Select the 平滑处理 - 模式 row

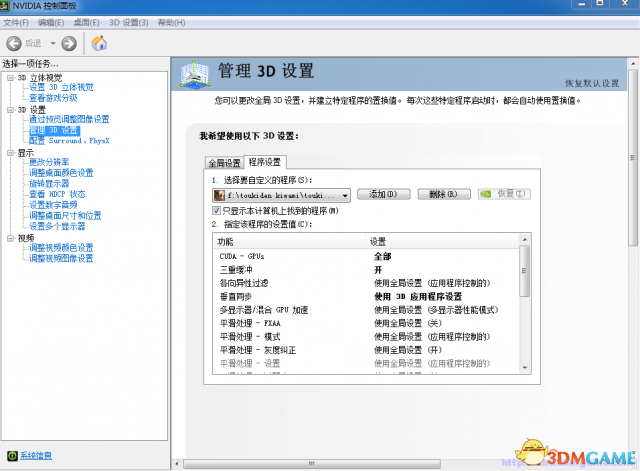click(x=366, y=337)
